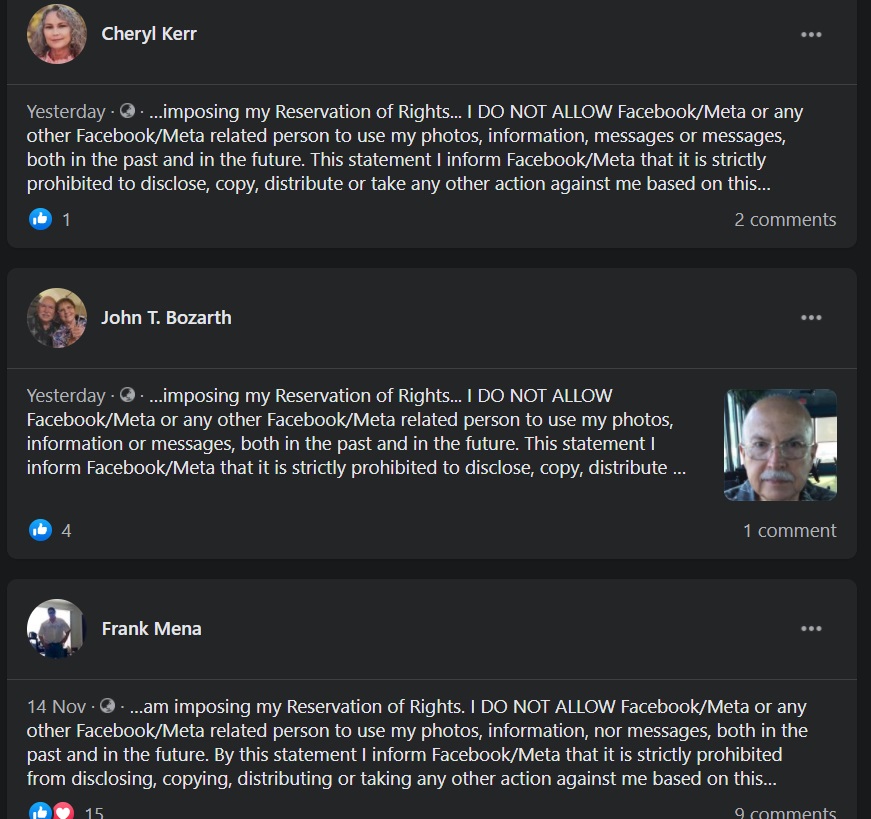Click the like icon on John T. Bozarth's post
The width and height of the screenshot is (871, 819).
[40, 530]
